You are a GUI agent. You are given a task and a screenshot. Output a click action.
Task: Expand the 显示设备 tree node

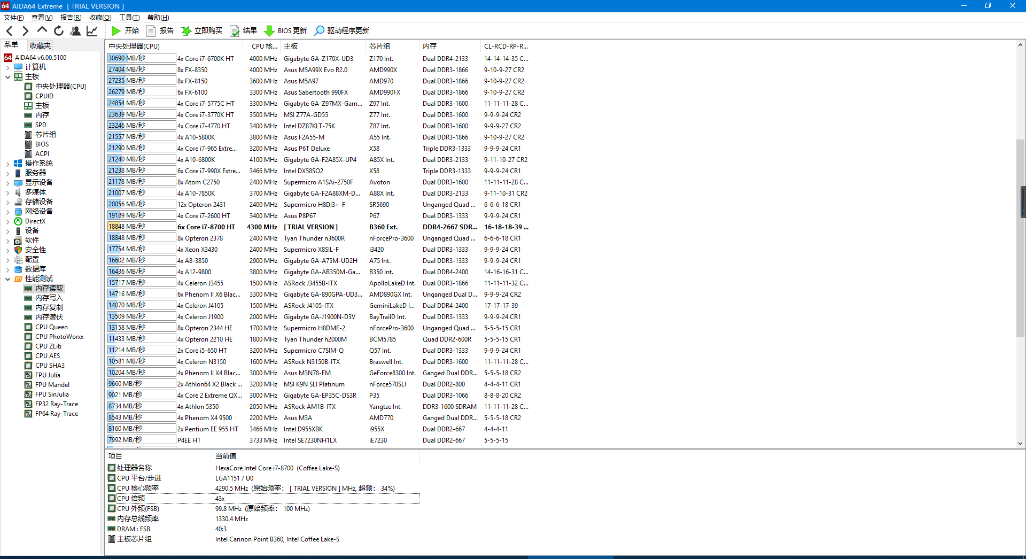point(8,183)
